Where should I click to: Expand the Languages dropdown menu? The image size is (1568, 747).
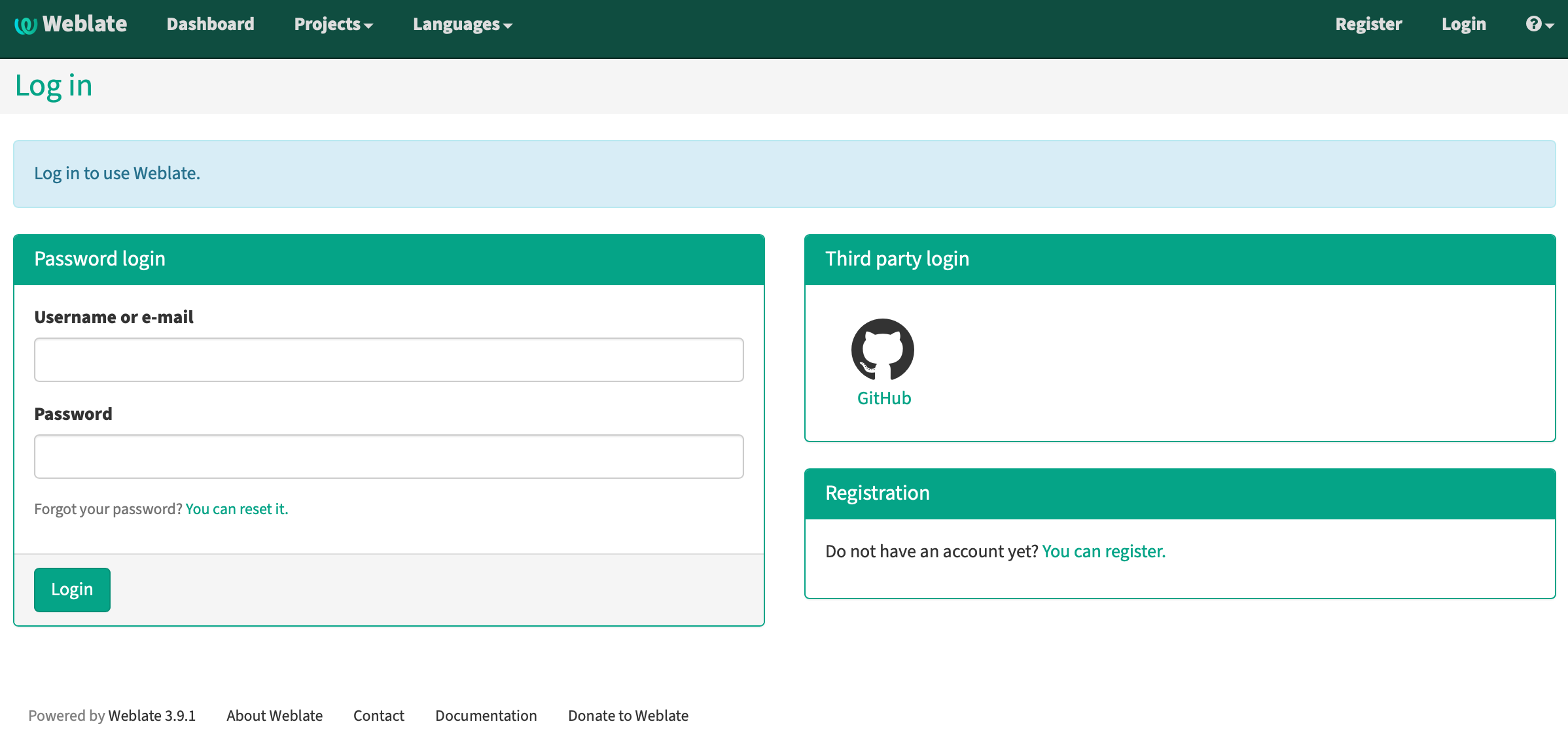pyautogui.click(x=462, y=24)
